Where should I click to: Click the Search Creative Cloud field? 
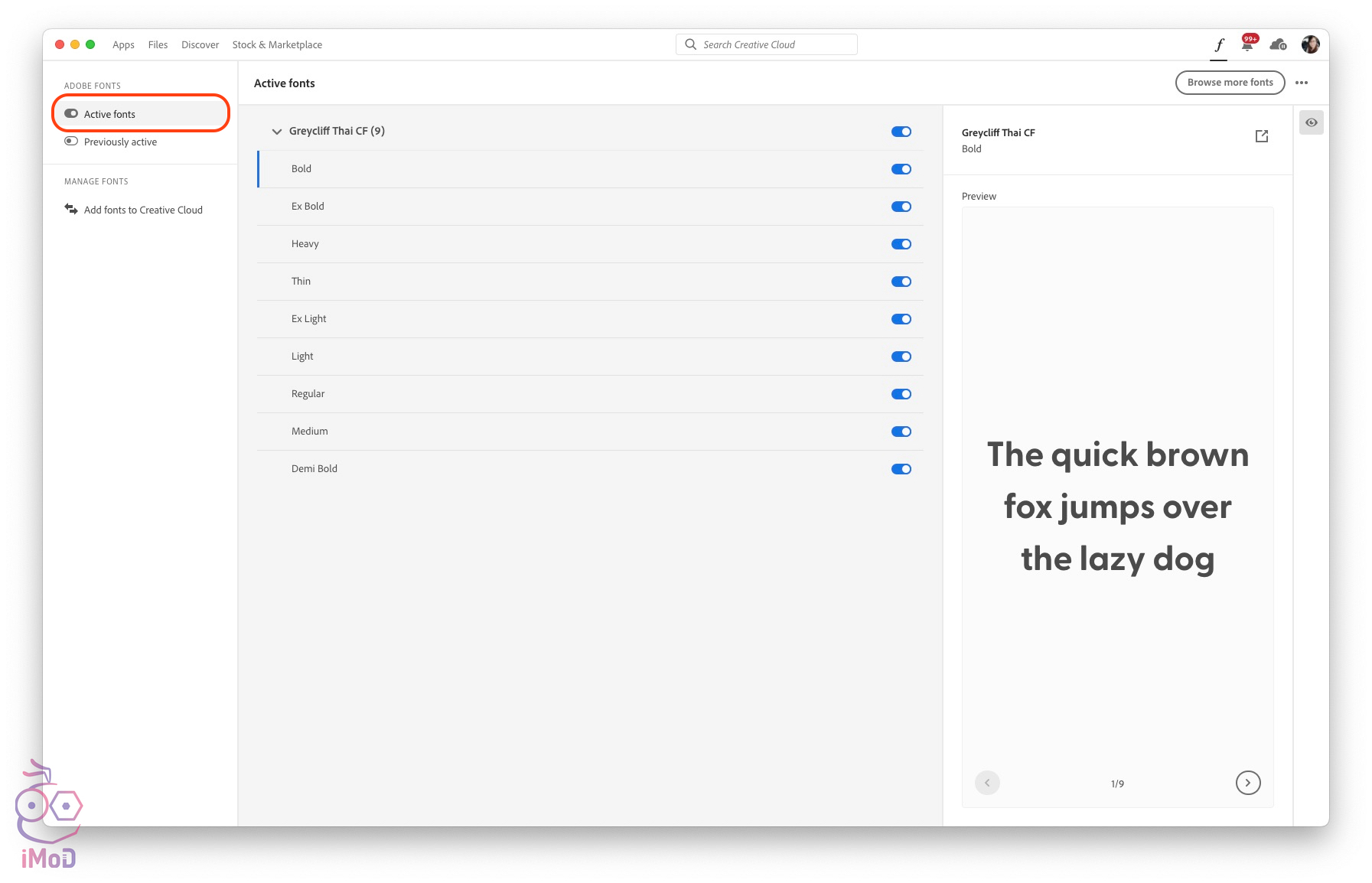766,45
